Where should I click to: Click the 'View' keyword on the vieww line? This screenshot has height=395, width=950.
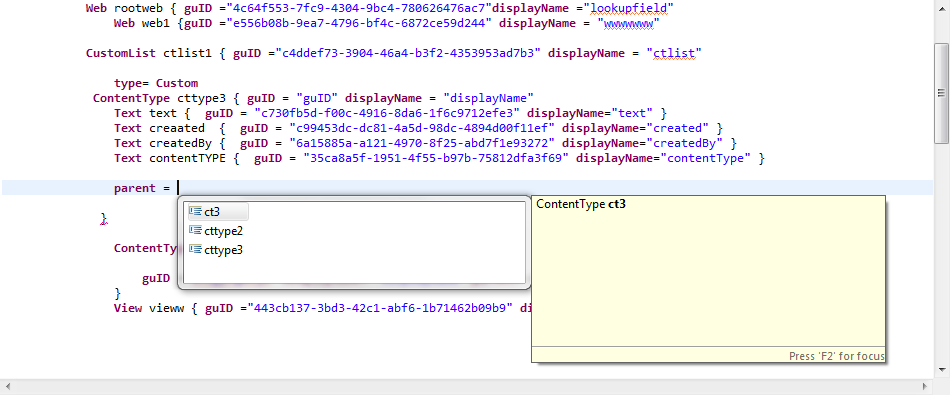point(128,308)
